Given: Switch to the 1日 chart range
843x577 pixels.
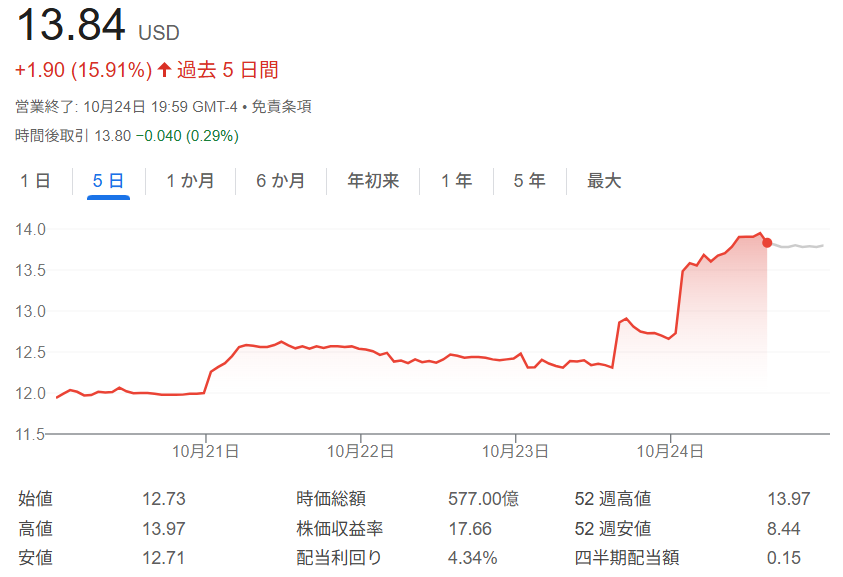Looking at the screenshot, I should coord(35,181).
